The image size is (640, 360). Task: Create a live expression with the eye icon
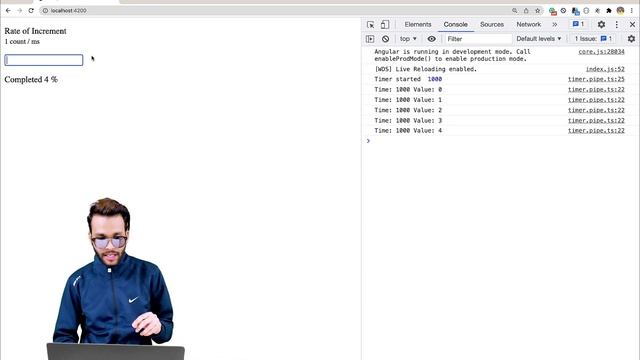pyautogui.click(x=431, y=39)
